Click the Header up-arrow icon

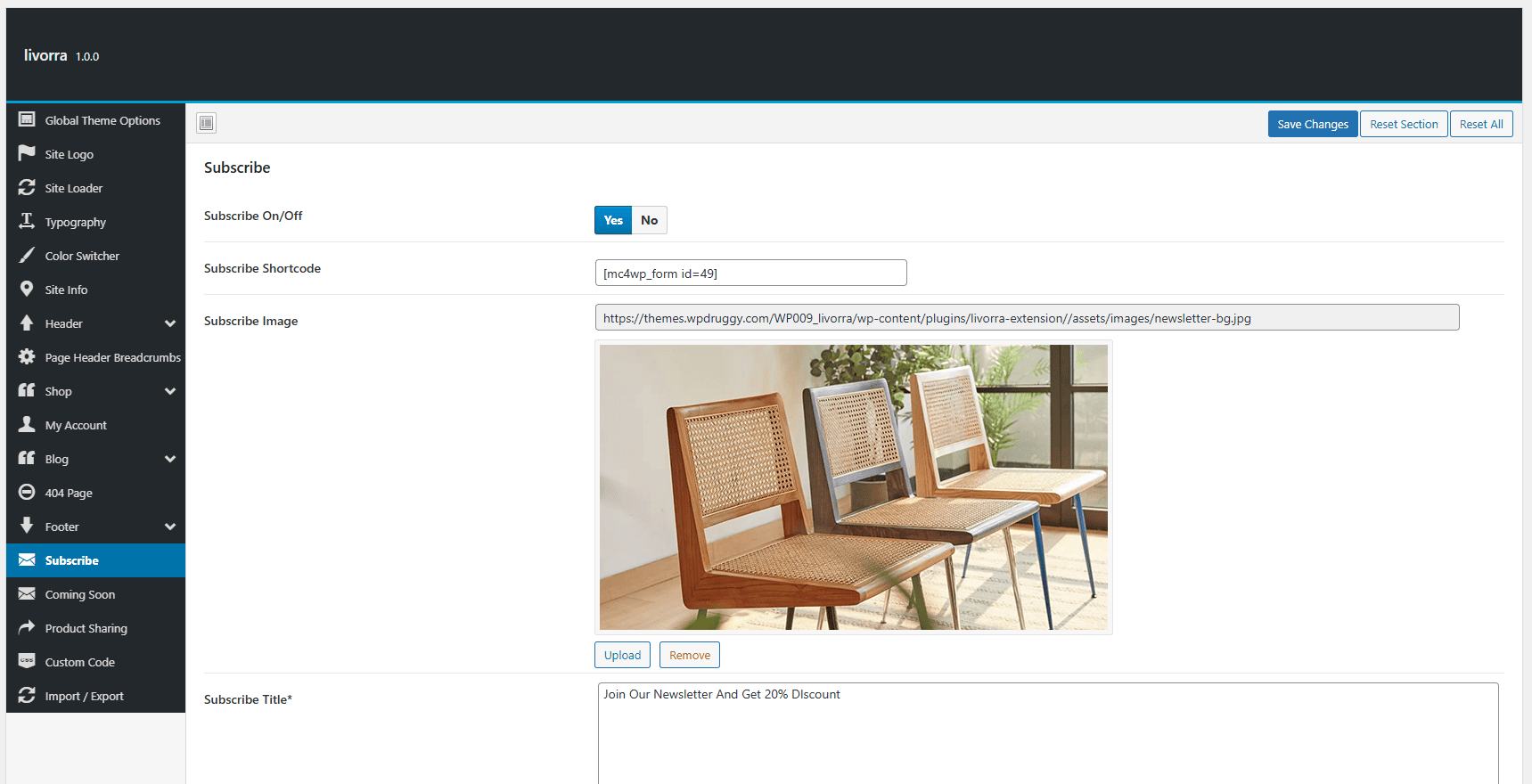[x=27, y=323]
